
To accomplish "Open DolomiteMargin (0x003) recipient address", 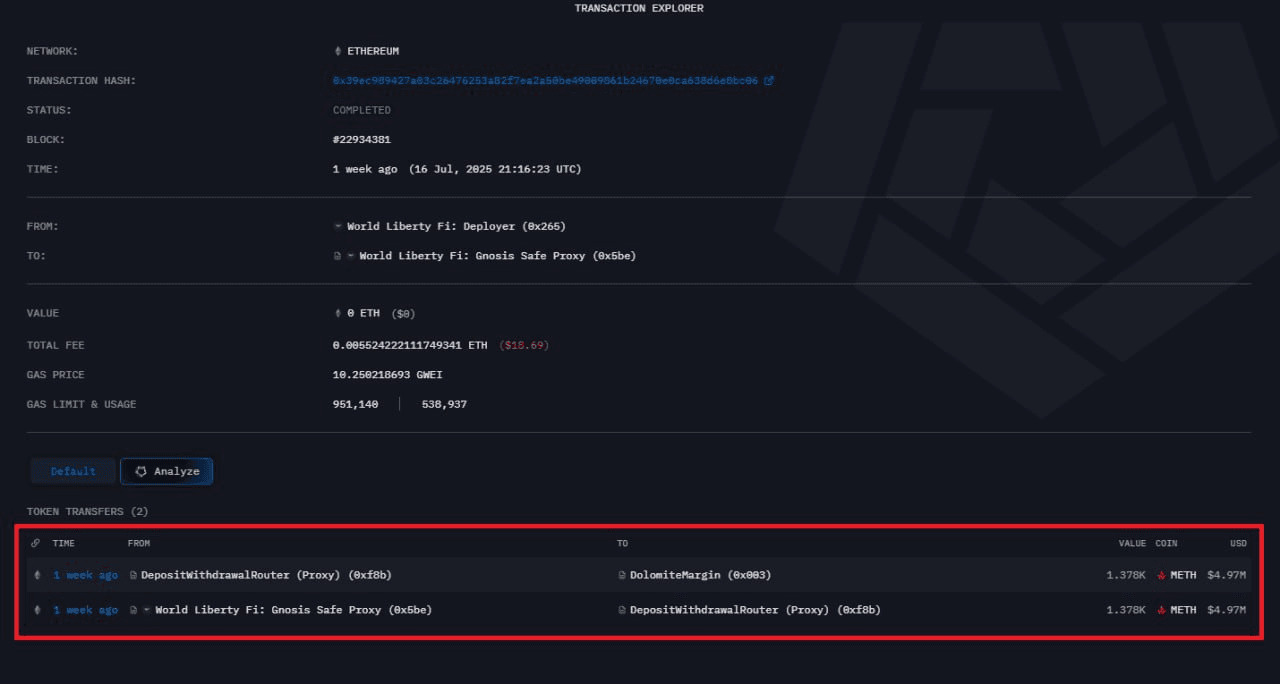I will coord(700,575).
